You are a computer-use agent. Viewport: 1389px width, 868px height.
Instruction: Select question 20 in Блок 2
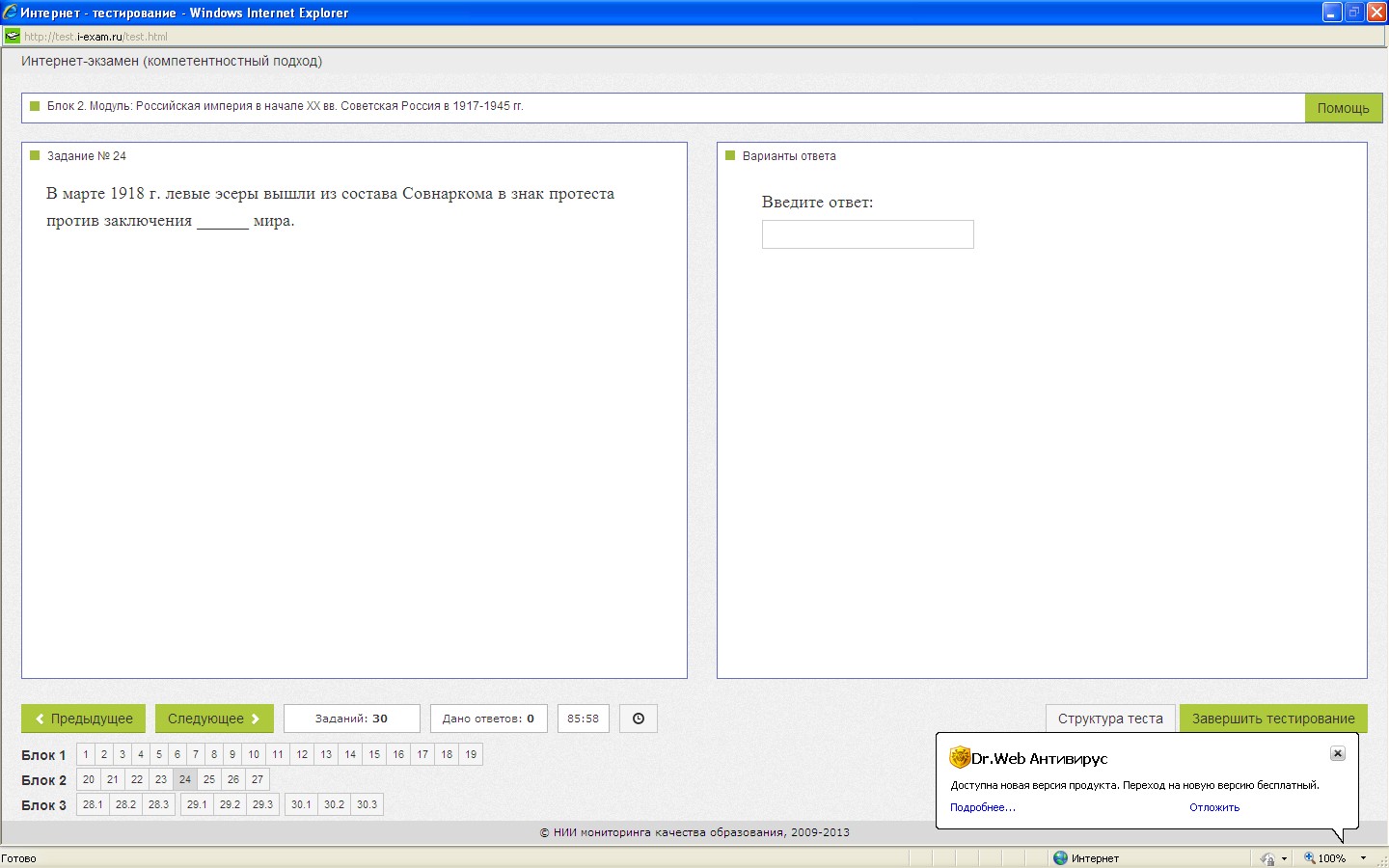tap(89, 779)
